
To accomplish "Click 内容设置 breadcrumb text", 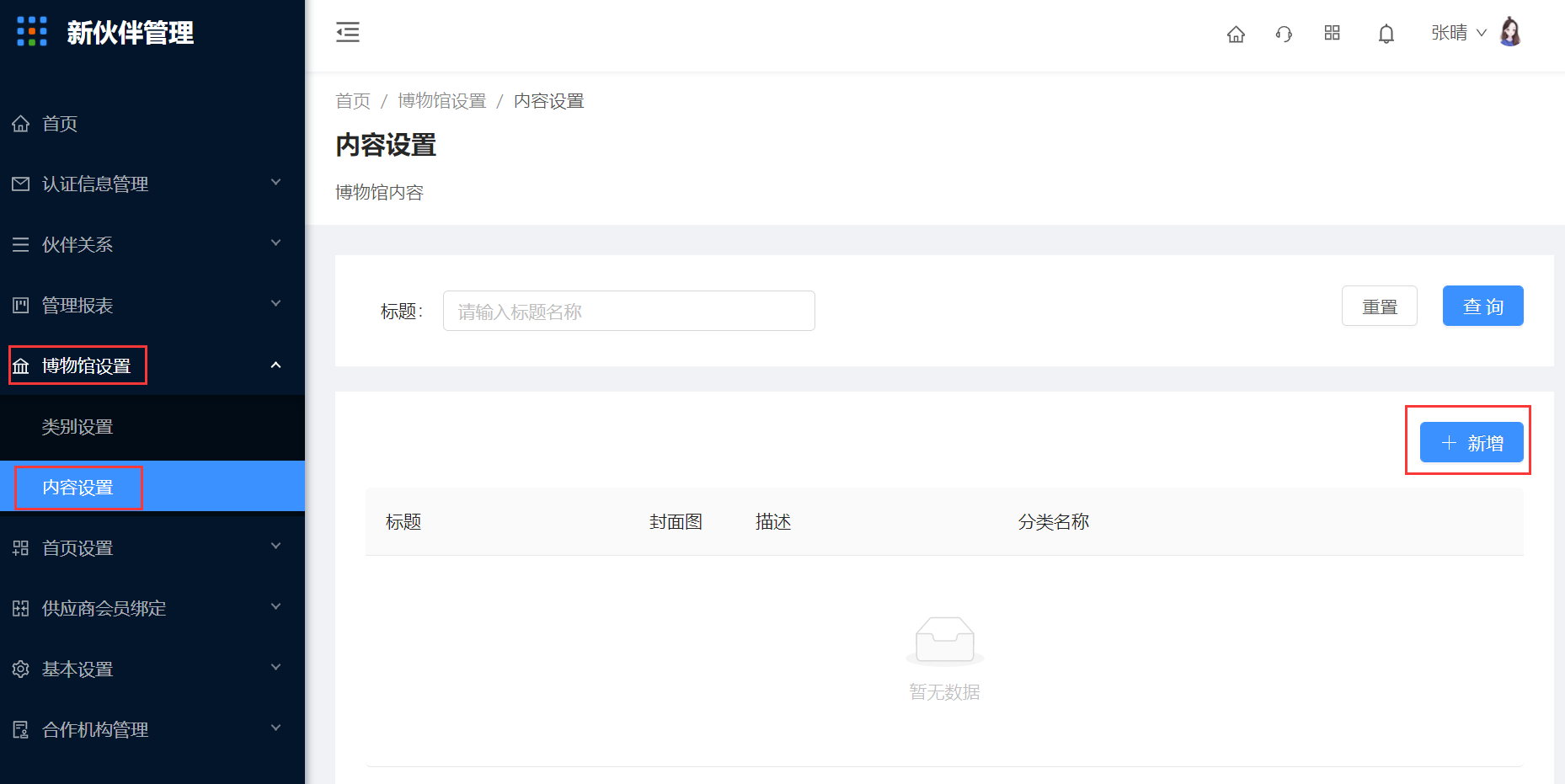I will (x=549, y=101).
